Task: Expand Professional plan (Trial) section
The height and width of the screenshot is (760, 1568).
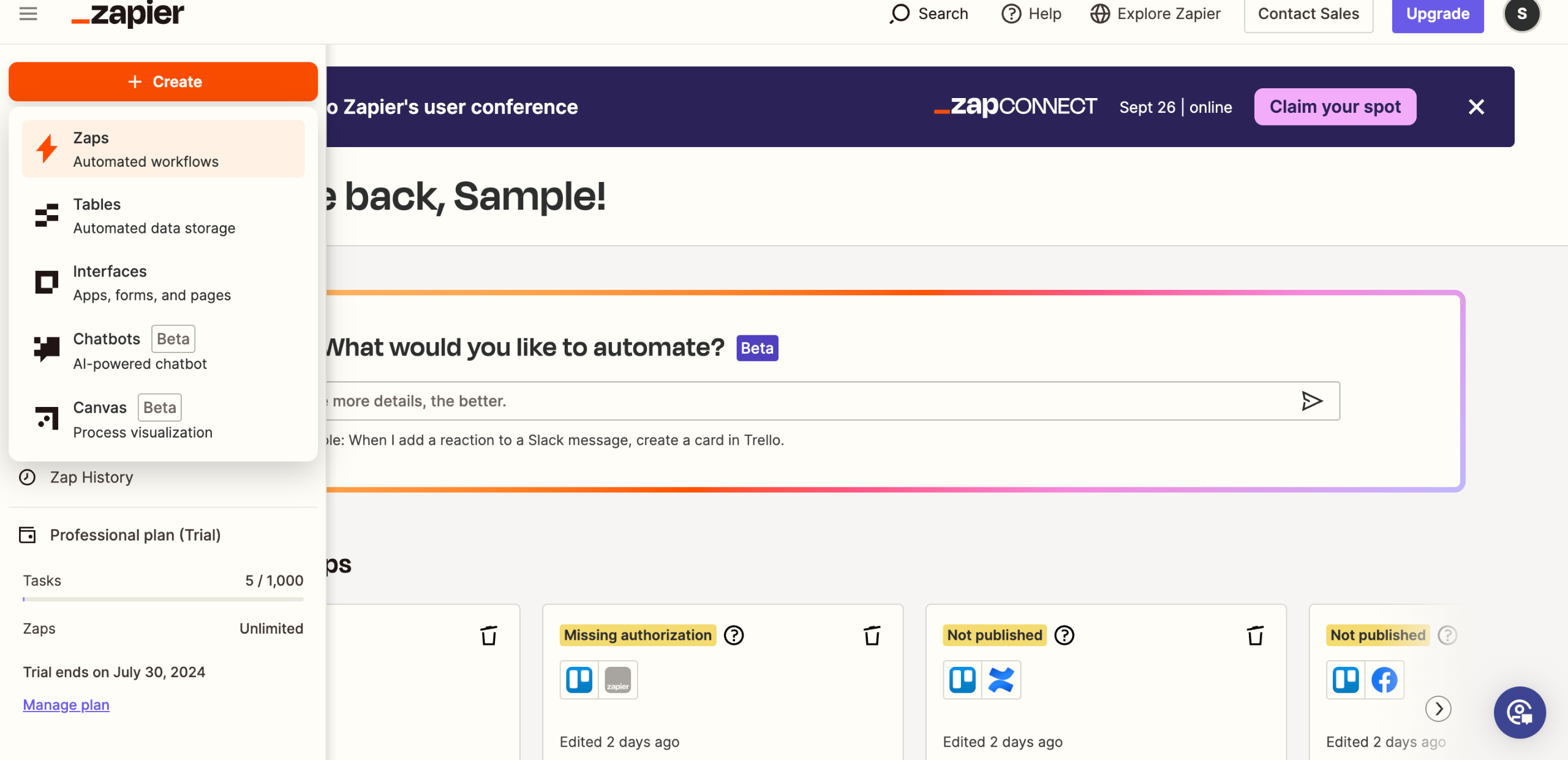Action: coord(135,535)
